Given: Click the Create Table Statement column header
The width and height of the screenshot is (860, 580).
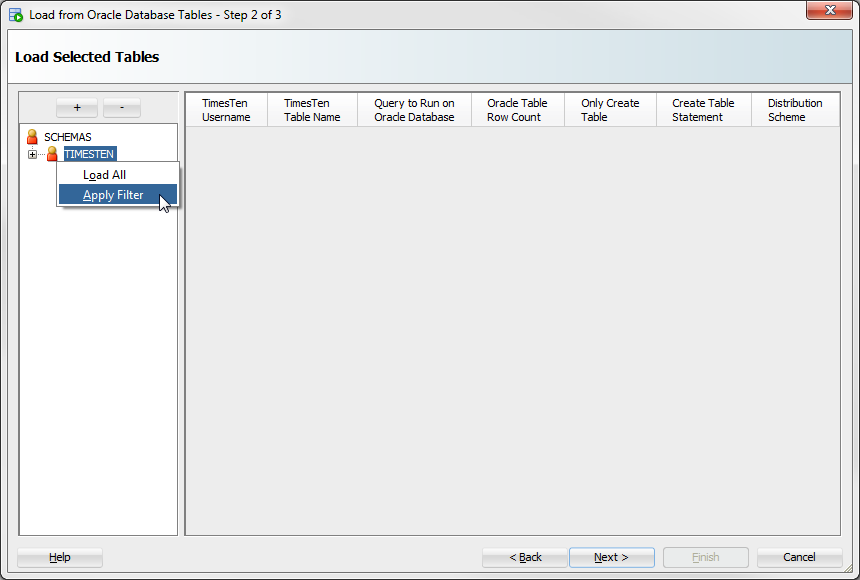Looking at the screenshot, I should [x=704, y=110].
